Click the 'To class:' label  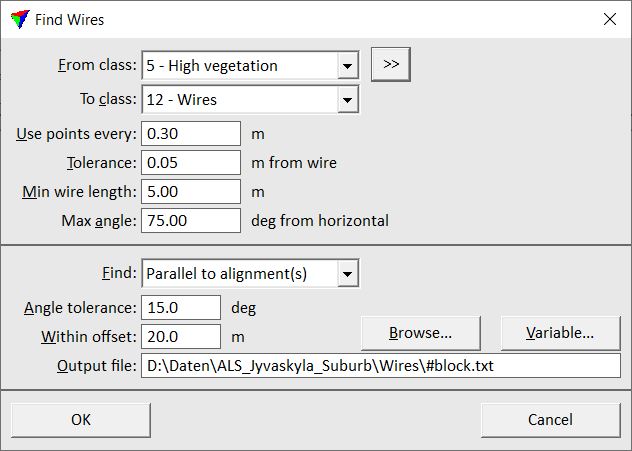108,99
